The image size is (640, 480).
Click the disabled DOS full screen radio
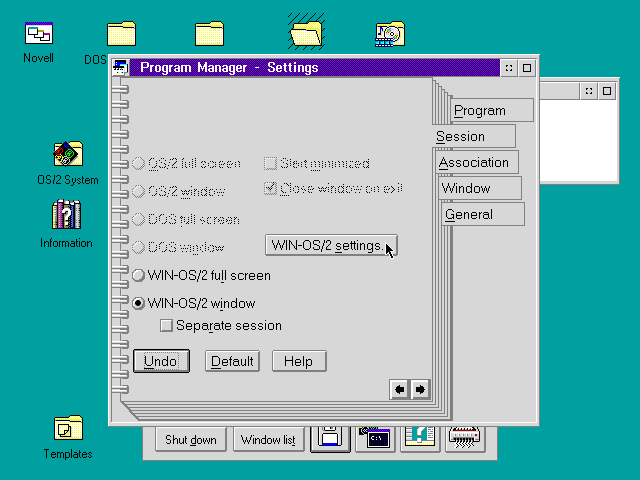pyautogui.click(x=139, y=220)
